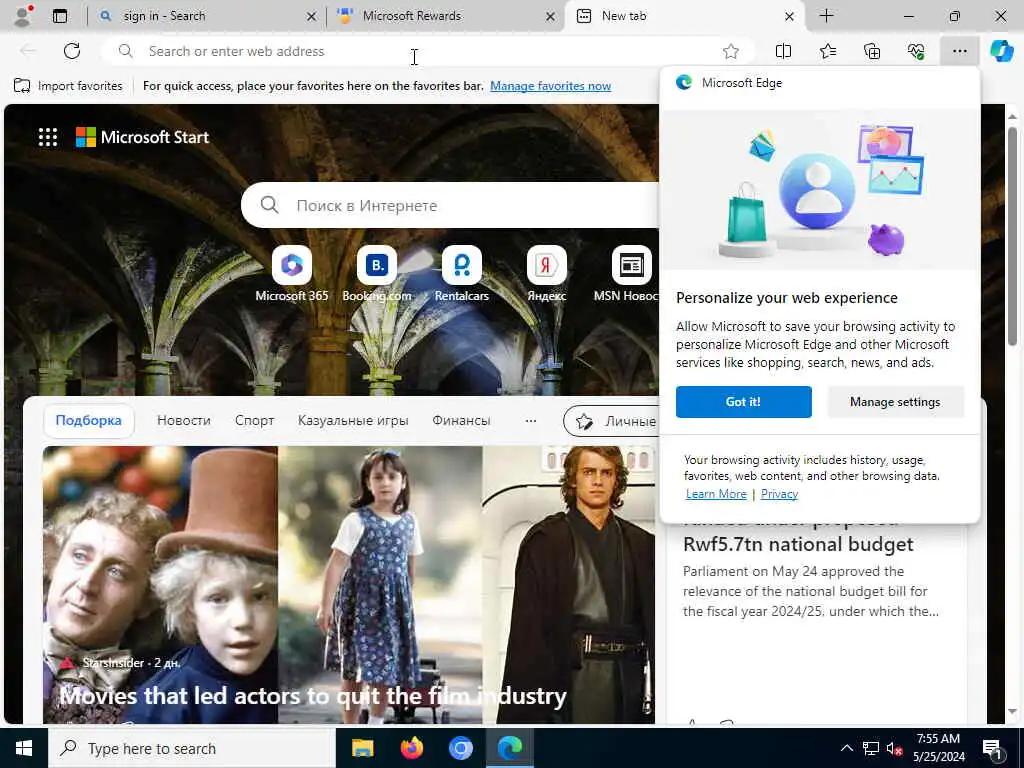Click the Edge taskbar icon

[509, 748]
